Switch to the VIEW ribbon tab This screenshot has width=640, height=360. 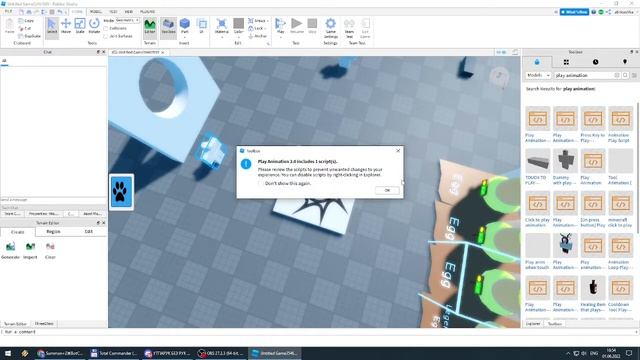tap(129, 11)
